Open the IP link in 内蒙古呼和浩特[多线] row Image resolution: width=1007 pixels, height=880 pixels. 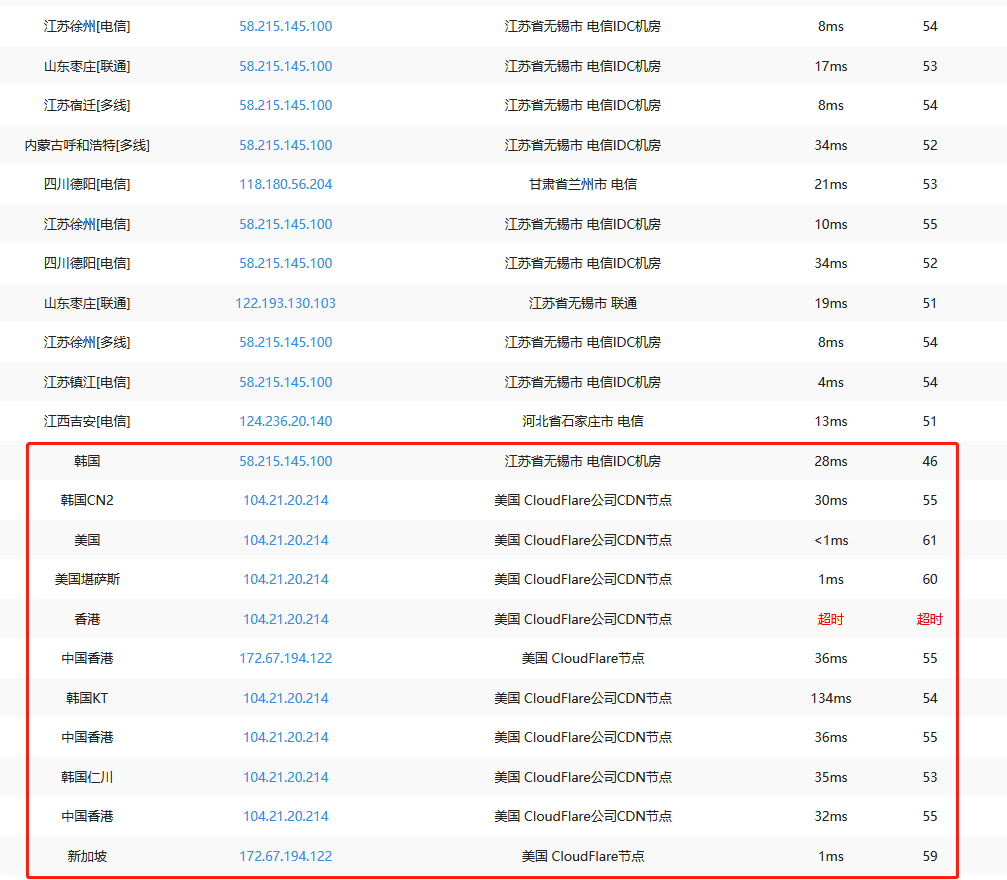pyautogui.click(x=285, y=145)
